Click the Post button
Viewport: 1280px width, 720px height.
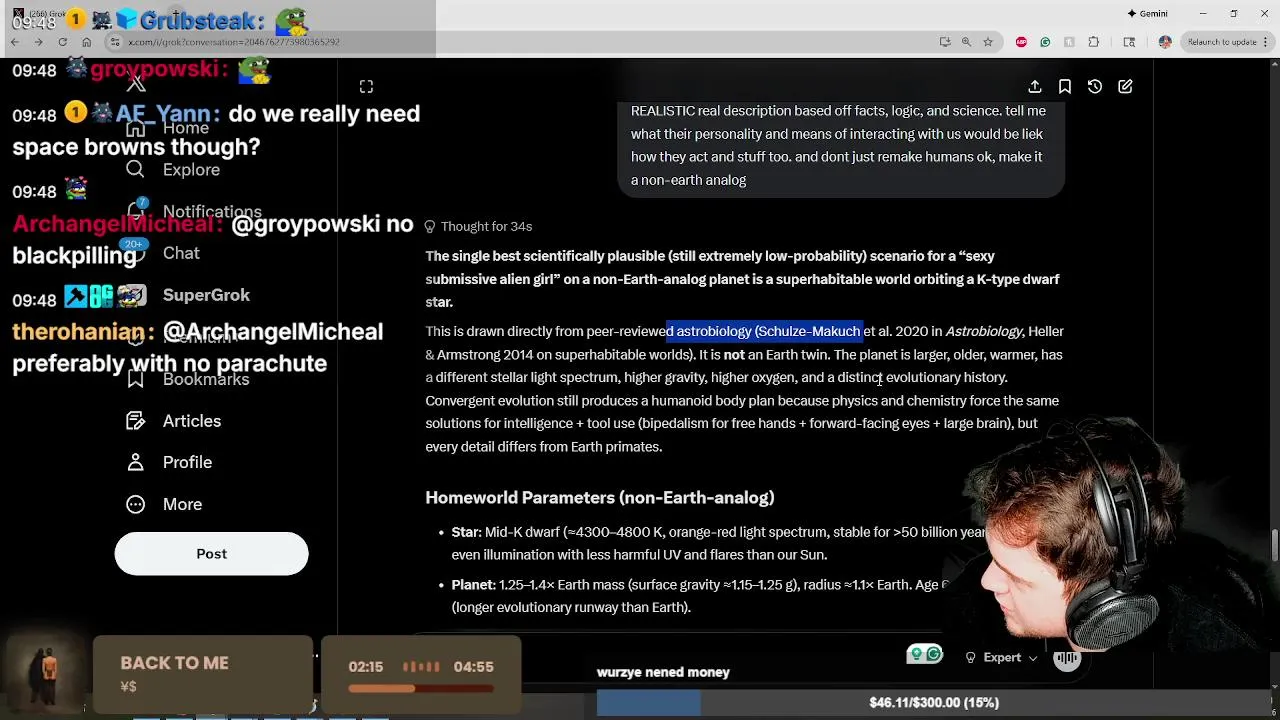(211, 554)
